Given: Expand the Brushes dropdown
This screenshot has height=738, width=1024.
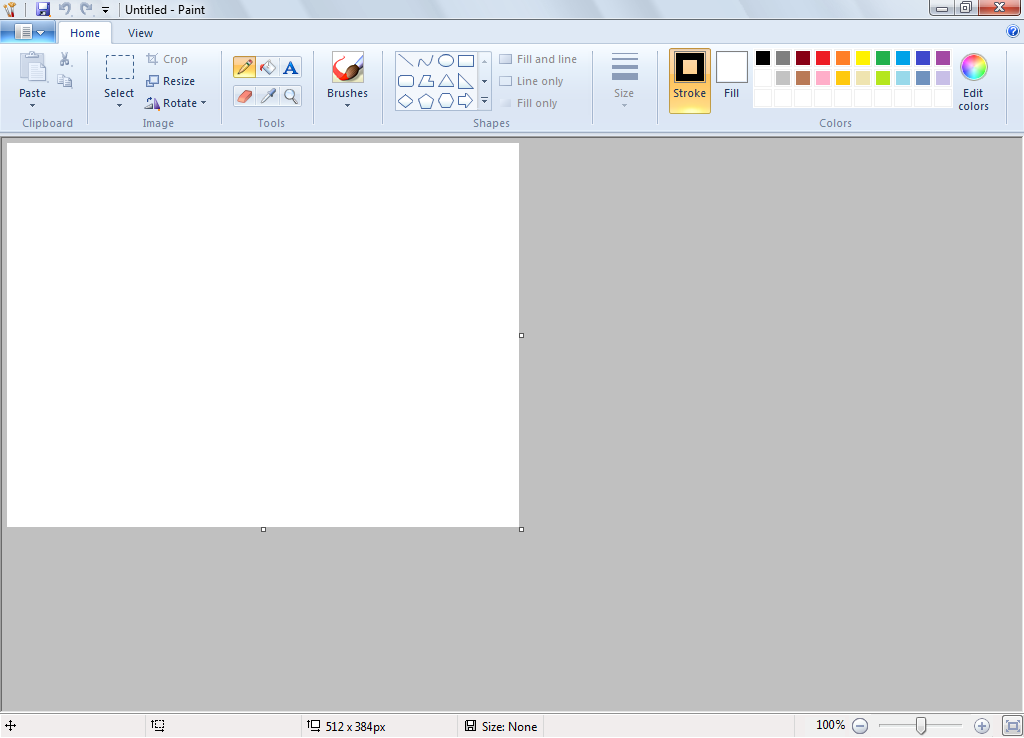Looking at the screenshot, I should click(347, 105).
